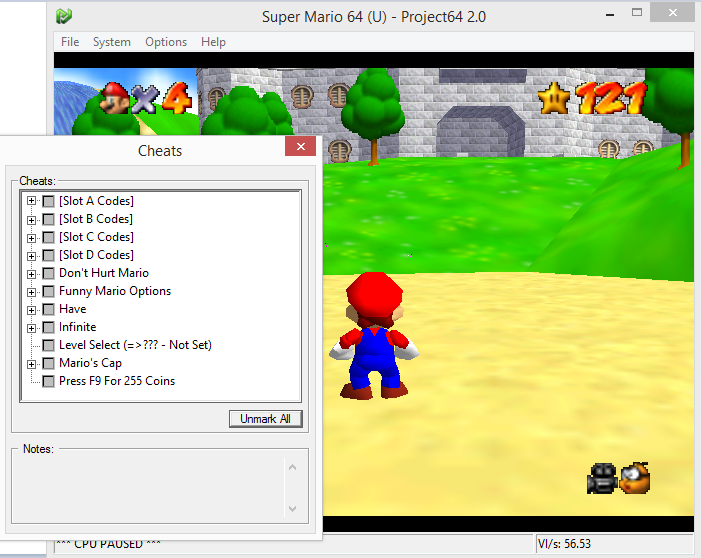Enable the [Slot C Codes] checkbox
This screenshot has width=701, height=558.
click(x=48, y=237)
